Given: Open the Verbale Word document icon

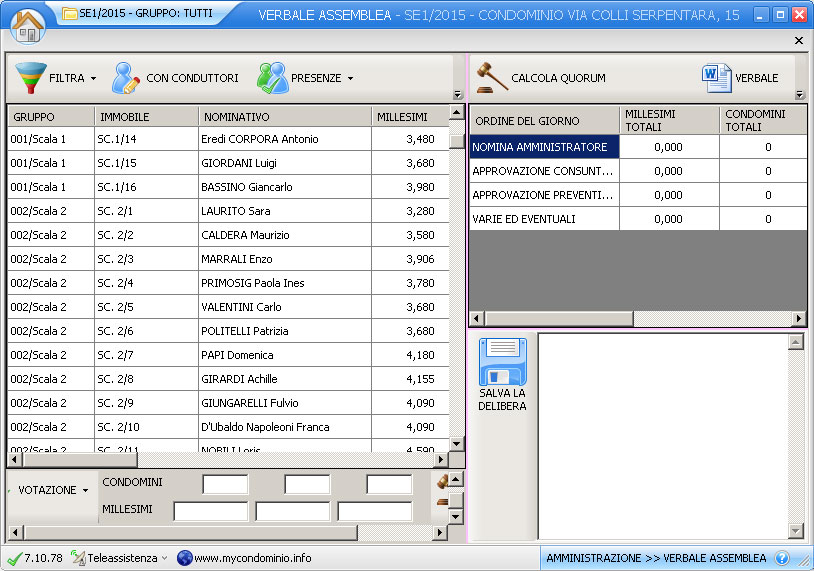Looking at the screenshot, I should pos(716,77).
